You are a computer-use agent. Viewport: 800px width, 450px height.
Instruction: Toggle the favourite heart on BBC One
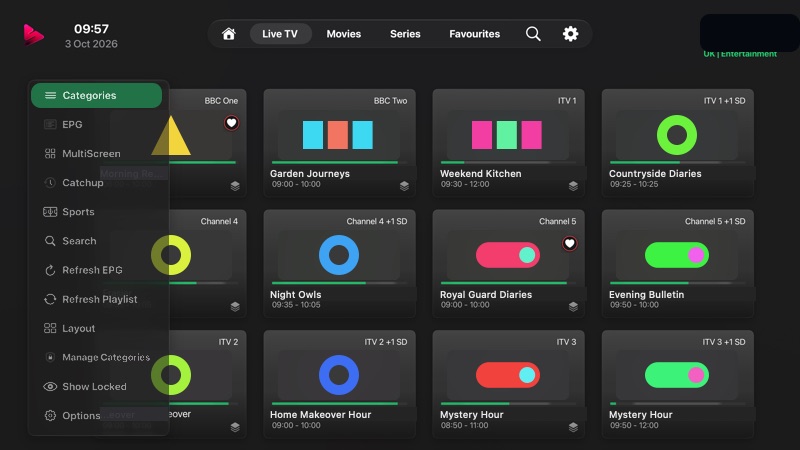click(x=231, y=123)
